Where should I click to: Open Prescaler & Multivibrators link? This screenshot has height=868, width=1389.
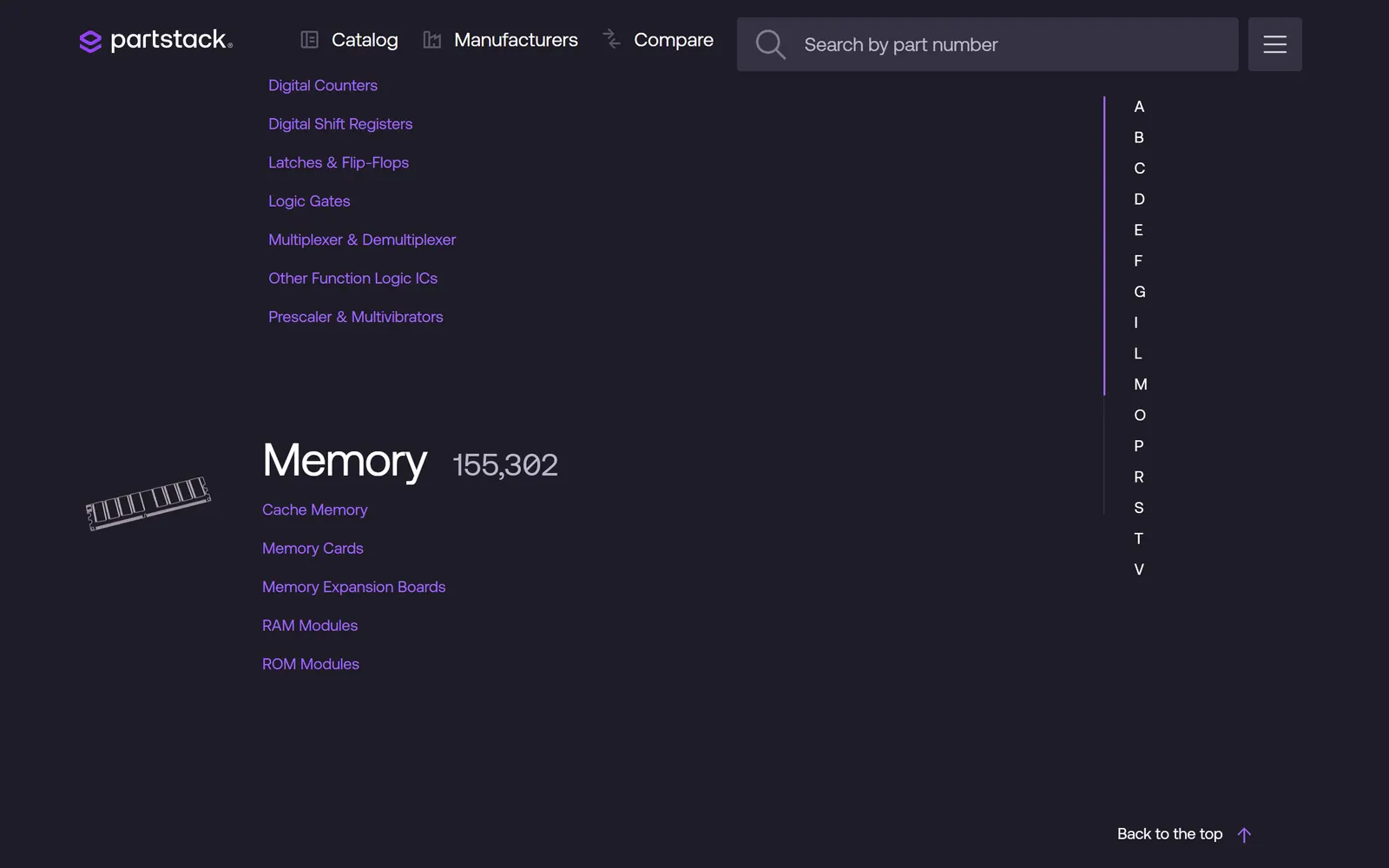point(356,317)
